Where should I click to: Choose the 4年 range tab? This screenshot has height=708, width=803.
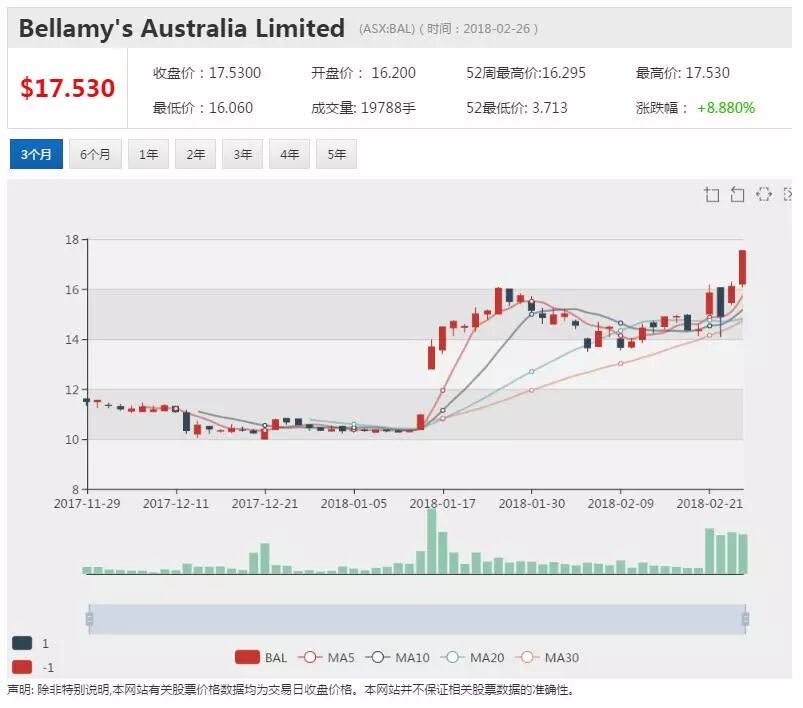pyautogui.click(x=289, y=154)
